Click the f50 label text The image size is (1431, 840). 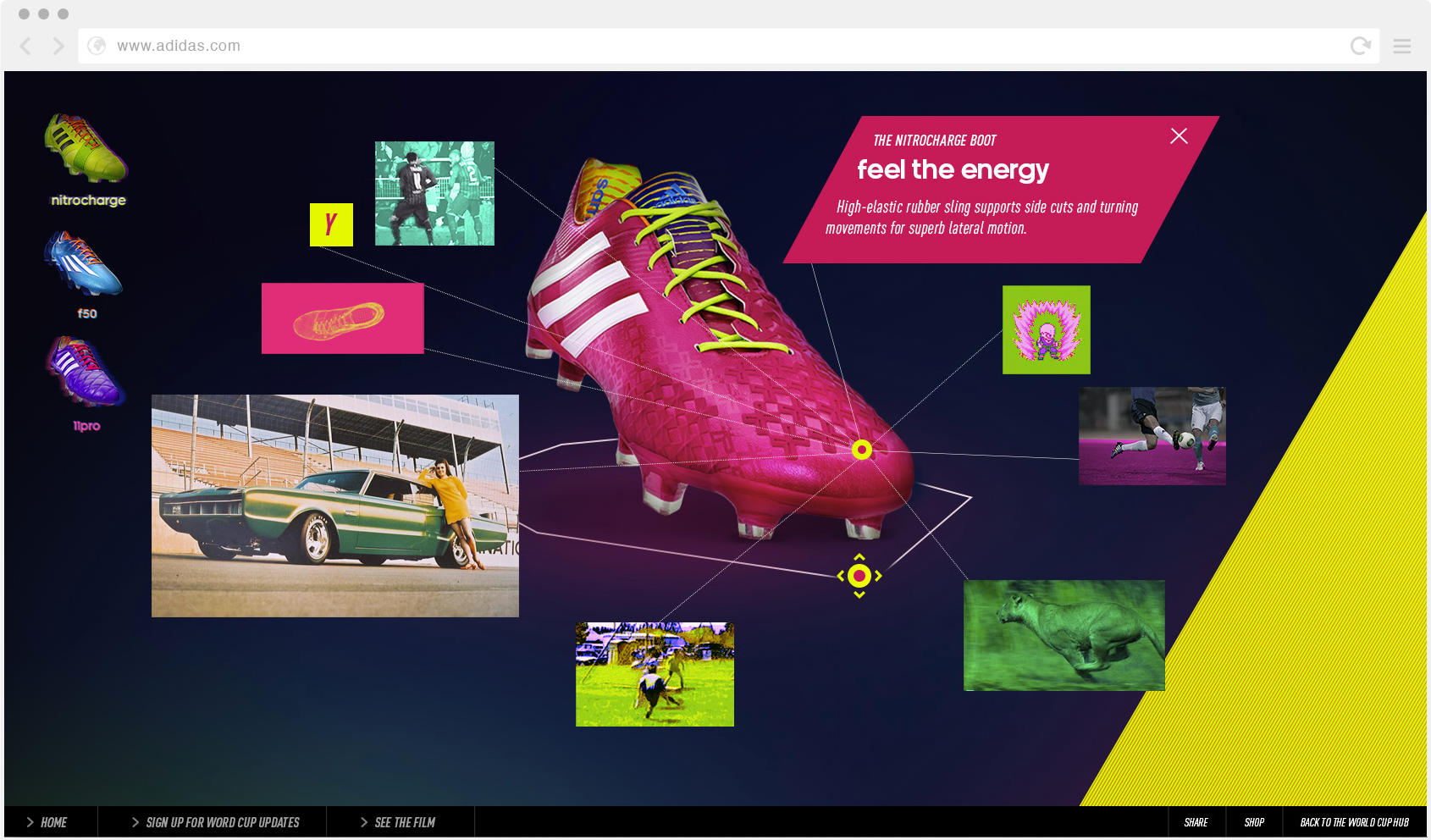pyautogui.click(x=87, y=313)
